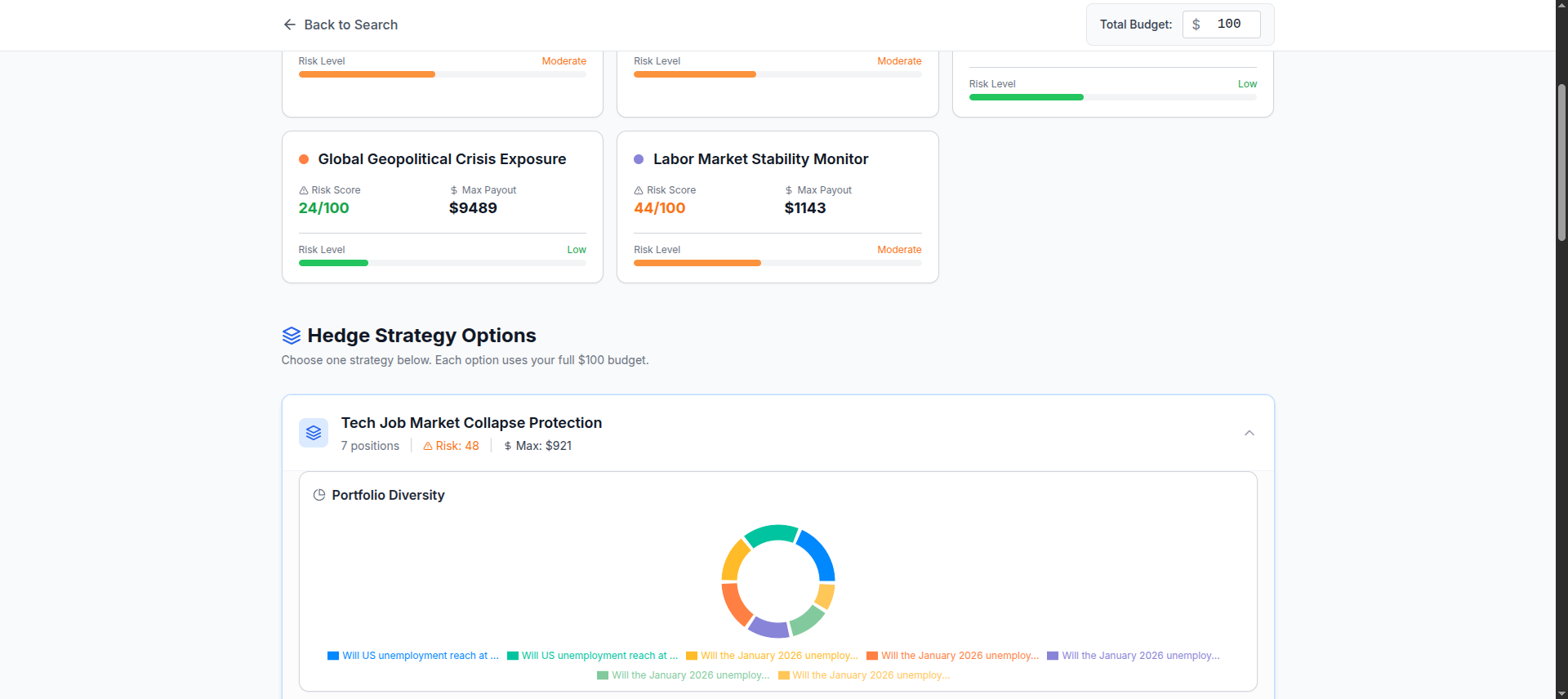
Task: Toggle purple legend item 'Will the January 2026 unemploy'
Action: point(1133,656)
